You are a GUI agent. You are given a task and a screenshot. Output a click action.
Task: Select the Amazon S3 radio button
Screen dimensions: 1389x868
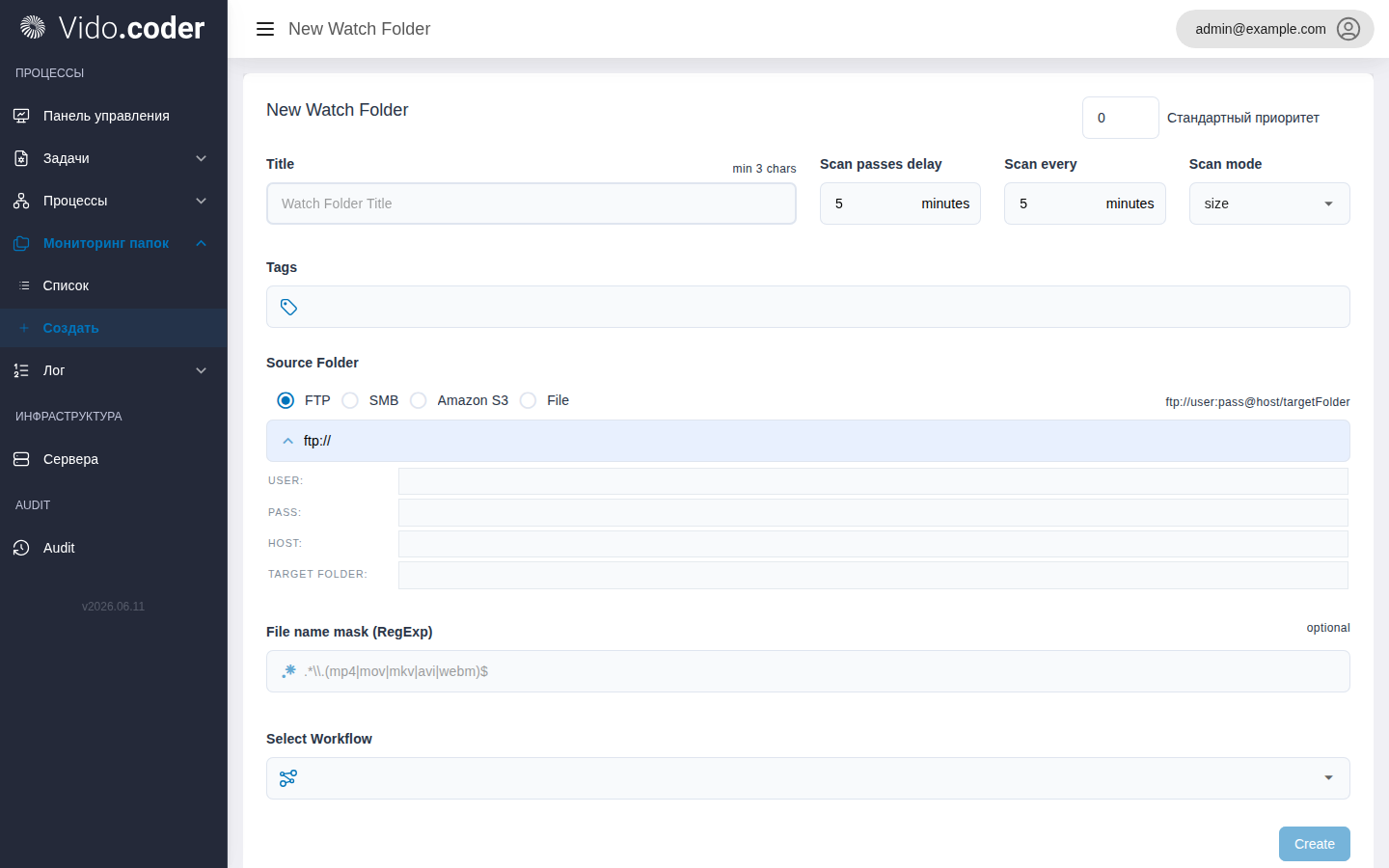(419, 400)
